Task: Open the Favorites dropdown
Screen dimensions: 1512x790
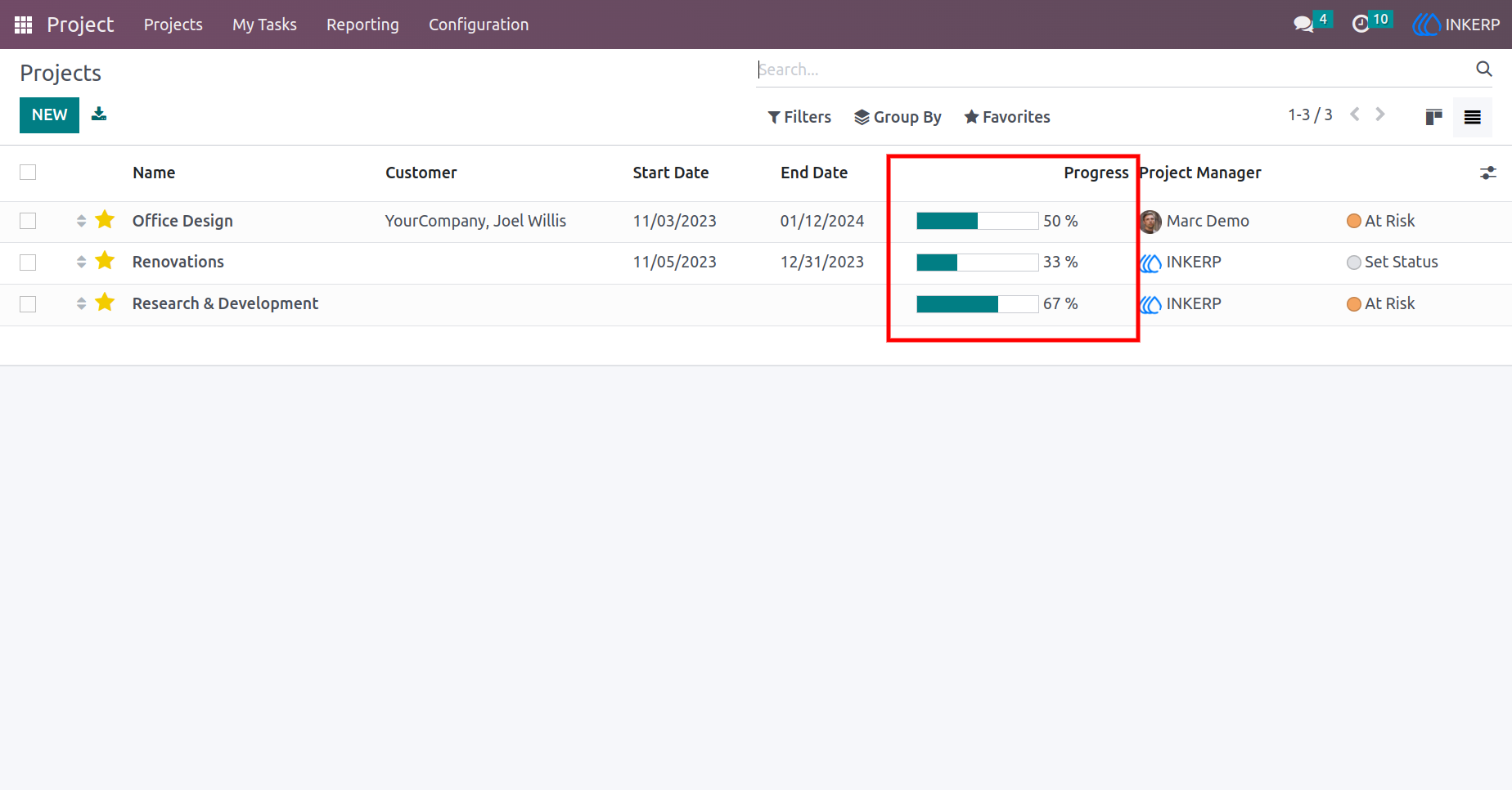Action: coord(1007,117)
